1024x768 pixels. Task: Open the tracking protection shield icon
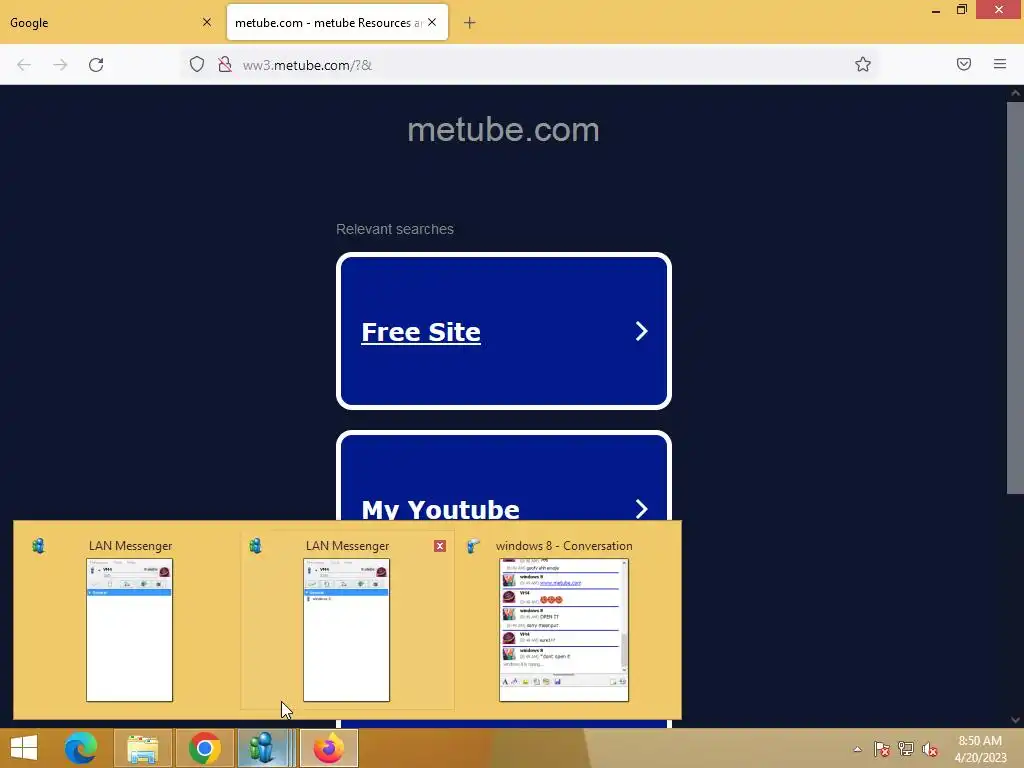[x=197, y=64]
